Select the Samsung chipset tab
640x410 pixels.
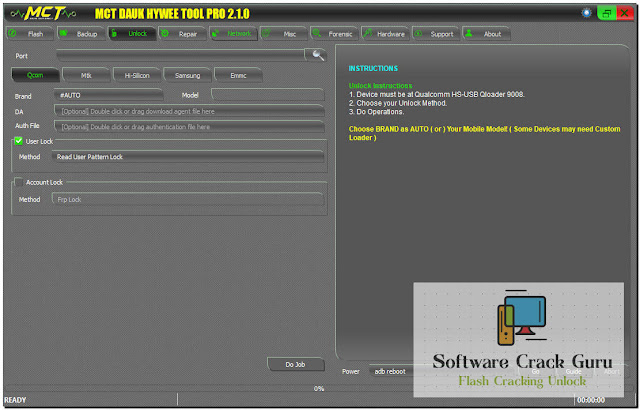[x=187, y=75]
